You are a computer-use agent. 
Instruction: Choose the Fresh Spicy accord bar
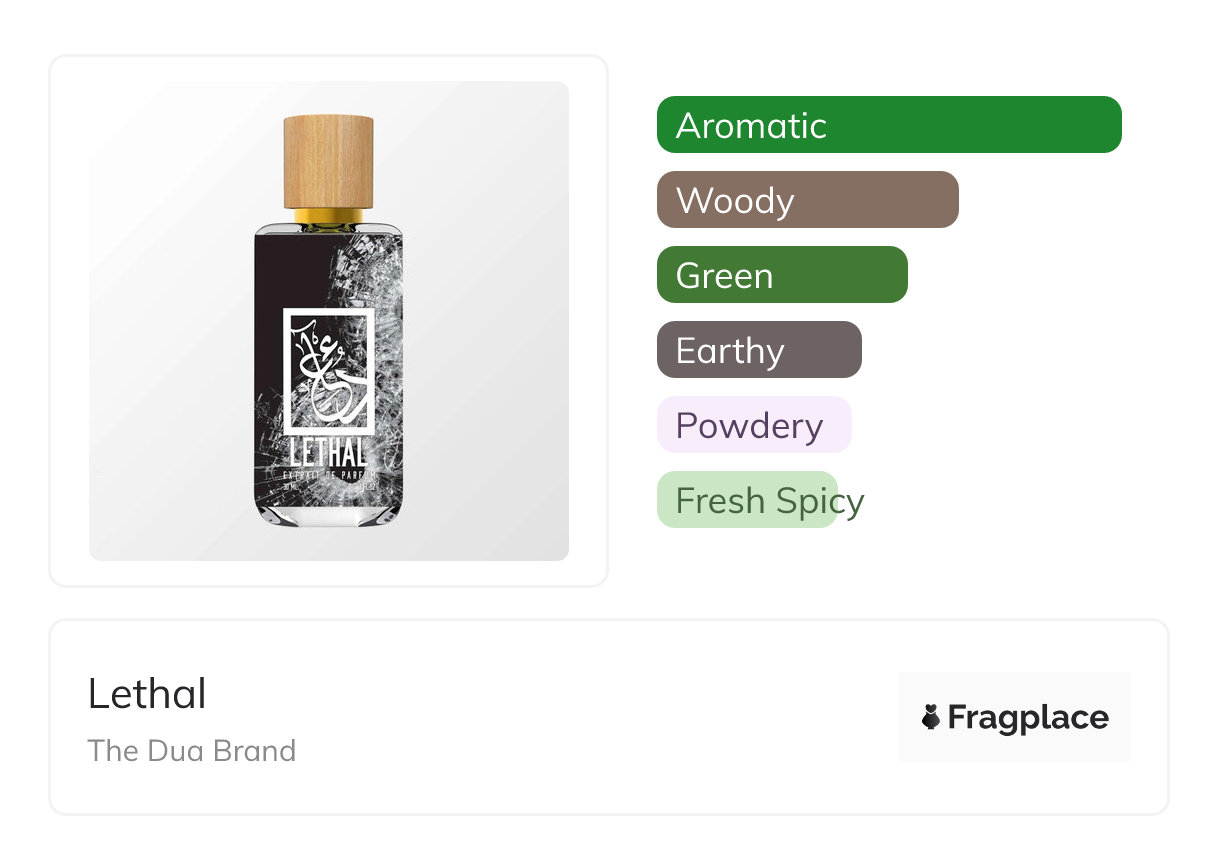(x=747, y=500)
